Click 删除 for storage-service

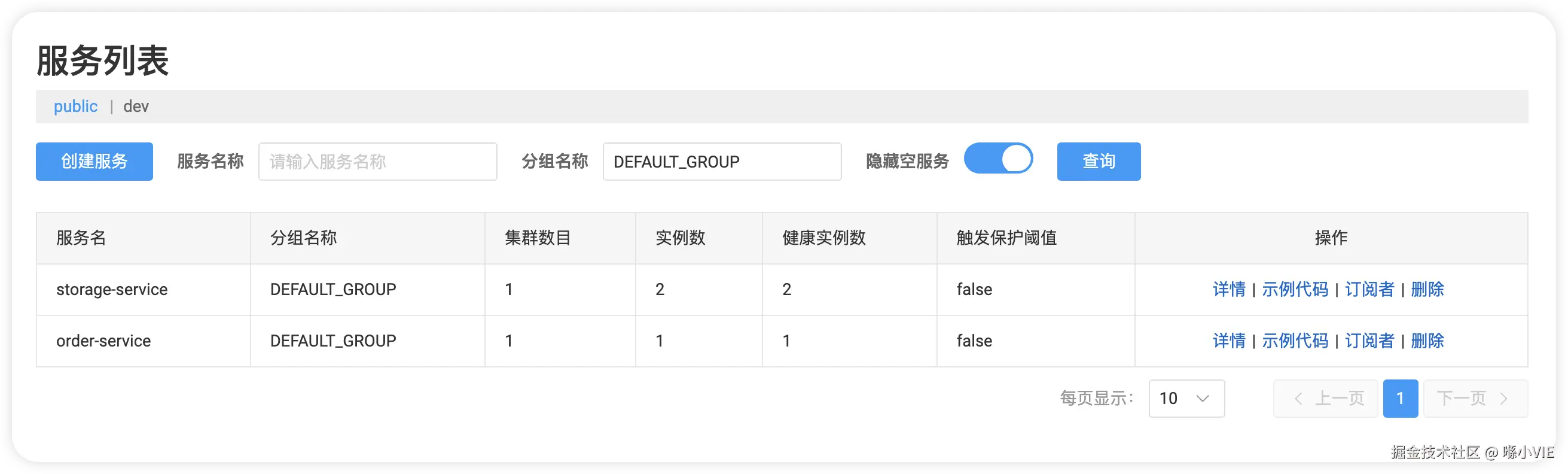pyautogui.click(x=1427, y=290)
